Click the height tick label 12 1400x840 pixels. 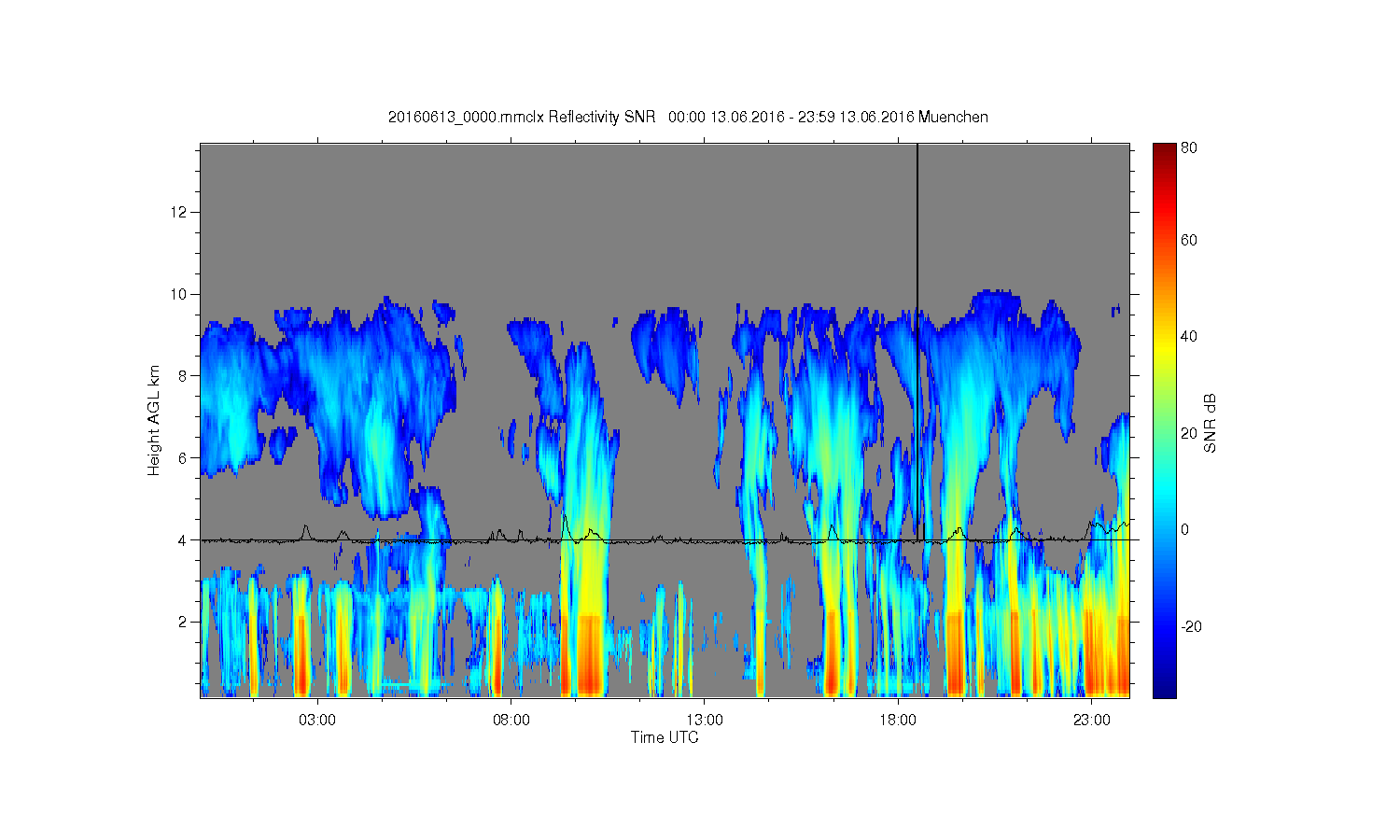[x=179, y=212]
